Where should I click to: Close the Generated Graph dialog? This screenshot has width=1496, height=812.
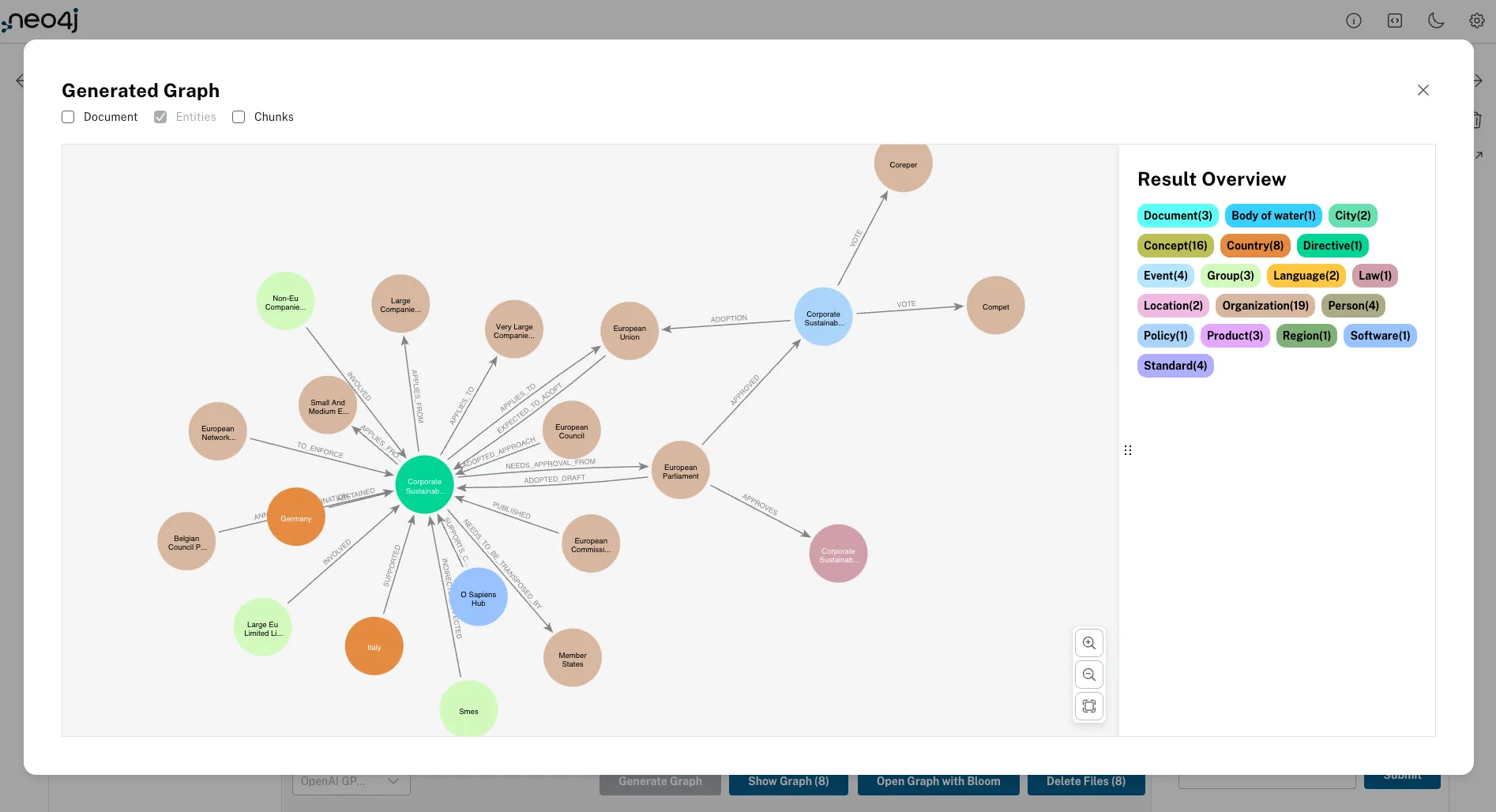pos(1423,90)
